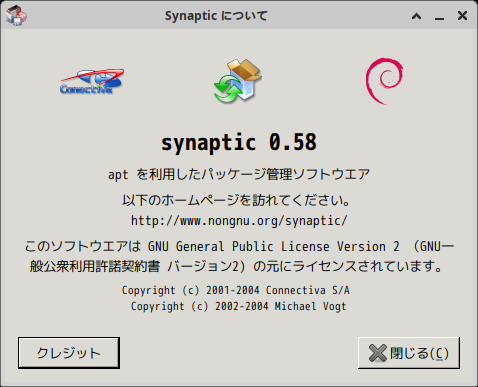Click the Synaptic window menu icon

pos(16,16)
